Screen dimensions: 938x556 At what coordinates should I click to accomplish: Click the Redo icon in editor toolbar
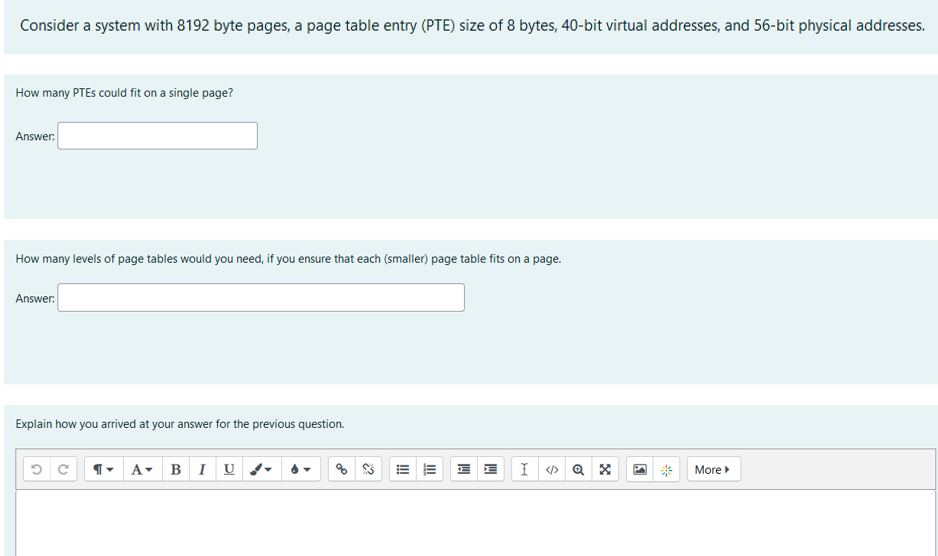coord(63,469)
